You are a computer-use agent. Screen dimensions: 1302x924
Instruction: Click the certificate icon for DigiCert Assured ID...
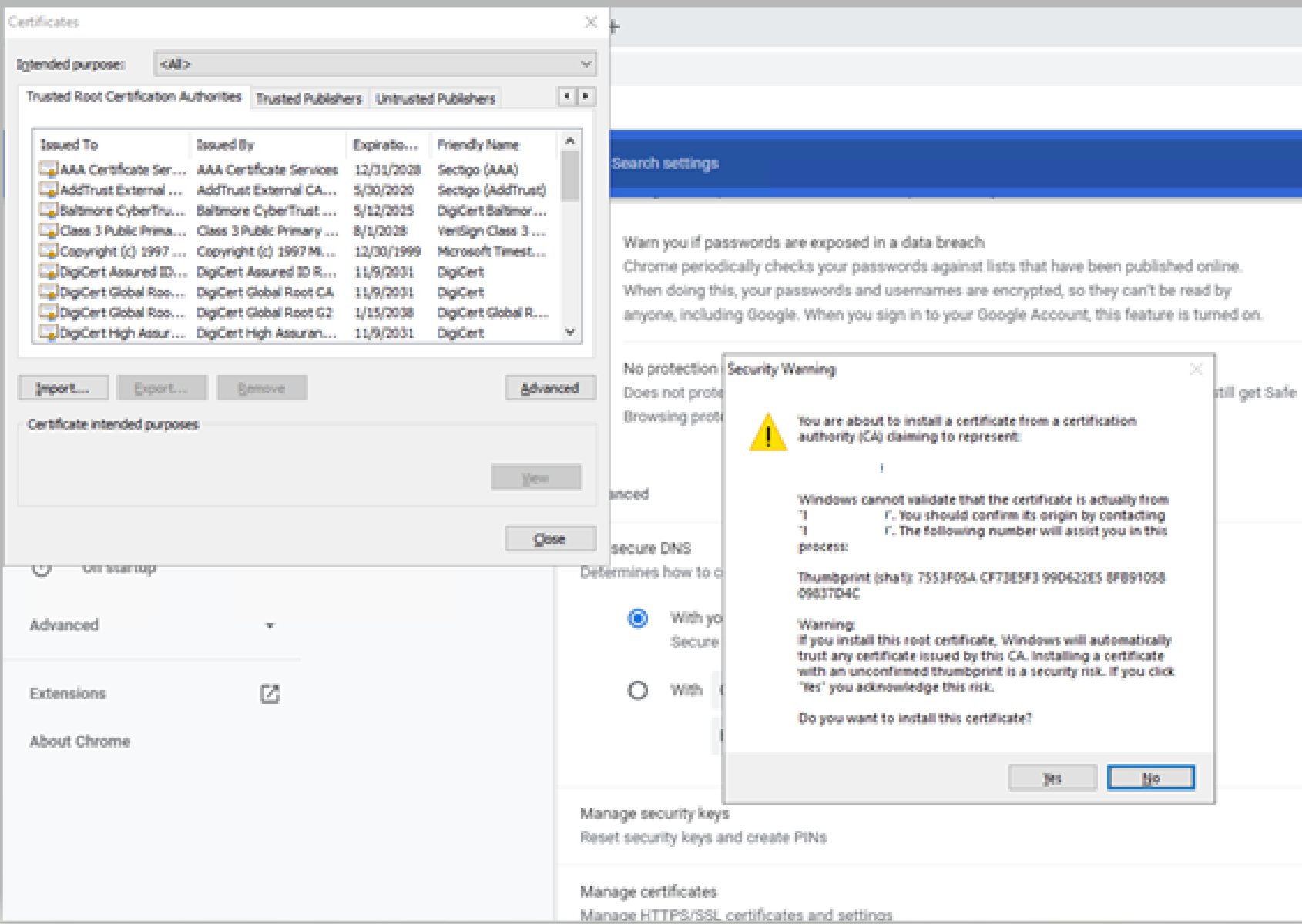(49, 271)
